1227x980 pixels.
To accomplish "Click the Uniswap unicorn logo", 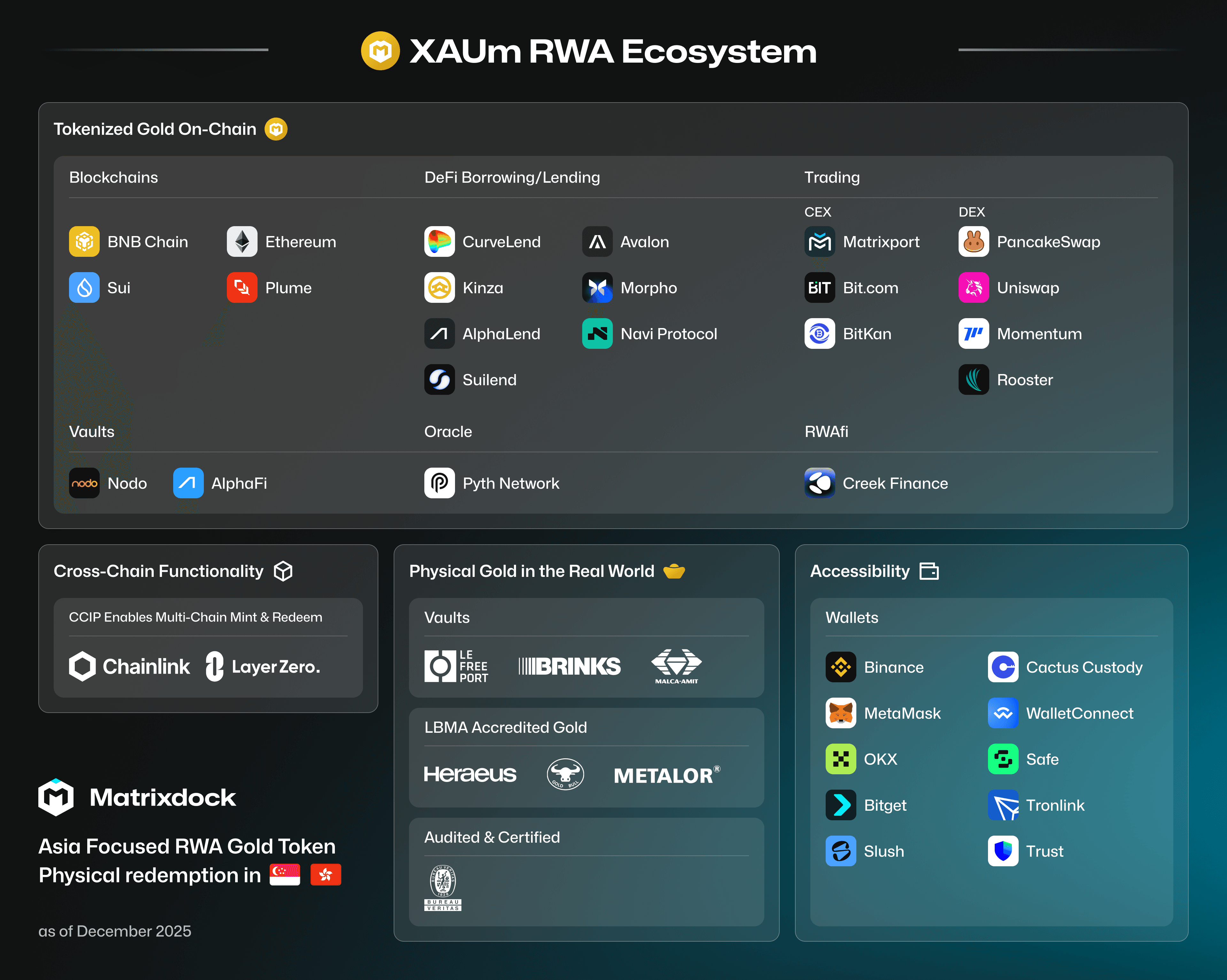I will (x=974, y=288).
